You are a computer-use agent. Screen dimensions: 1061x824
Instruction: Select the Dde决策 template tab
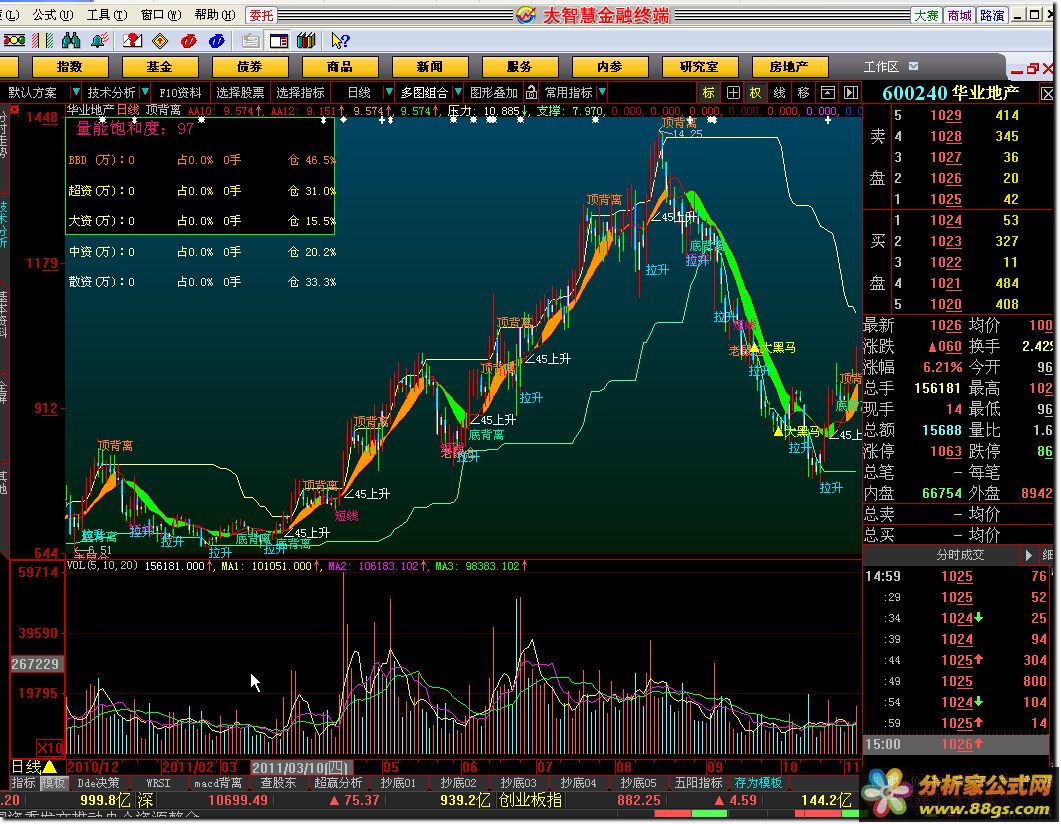98,783
